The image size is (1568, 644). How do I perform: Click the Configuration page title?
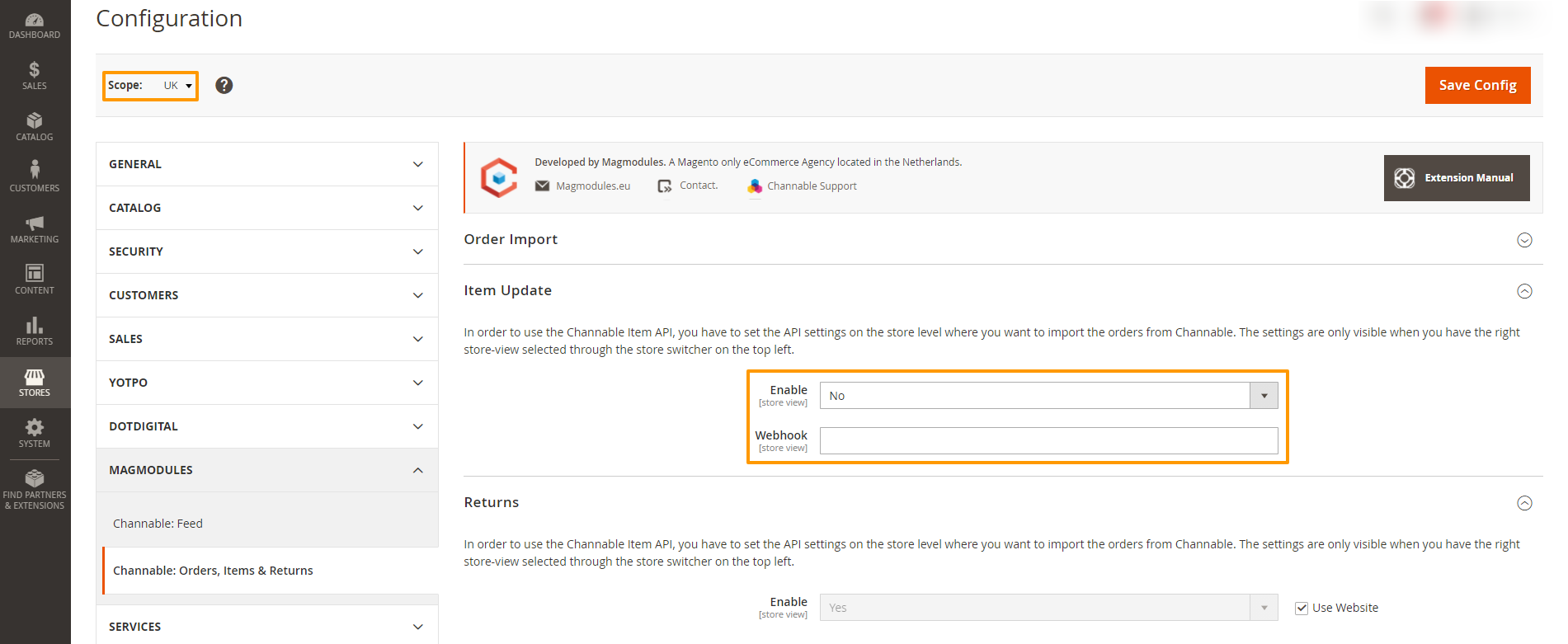(169, 18)
